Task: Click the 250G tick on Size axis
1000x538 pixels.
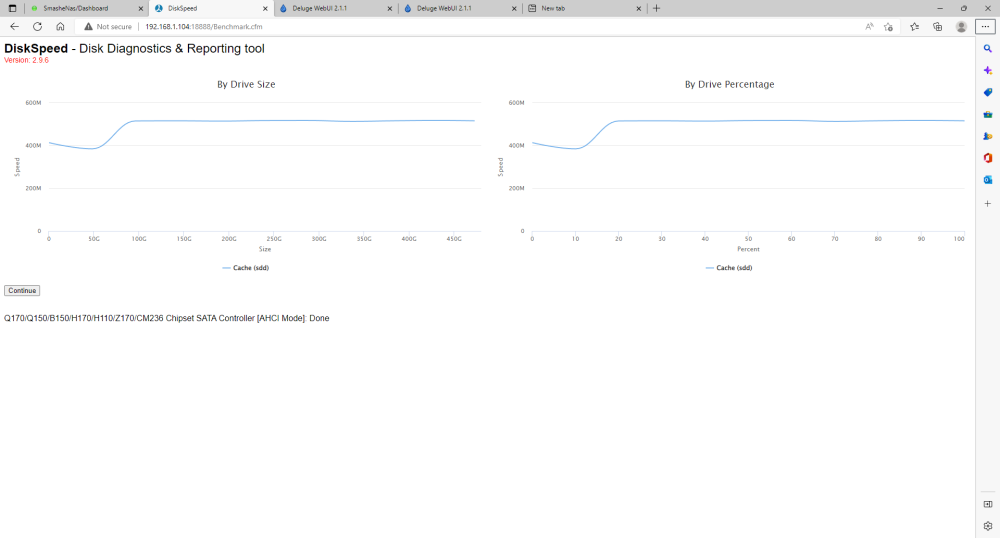Action: pyautogui.click(x=274, y=239)
